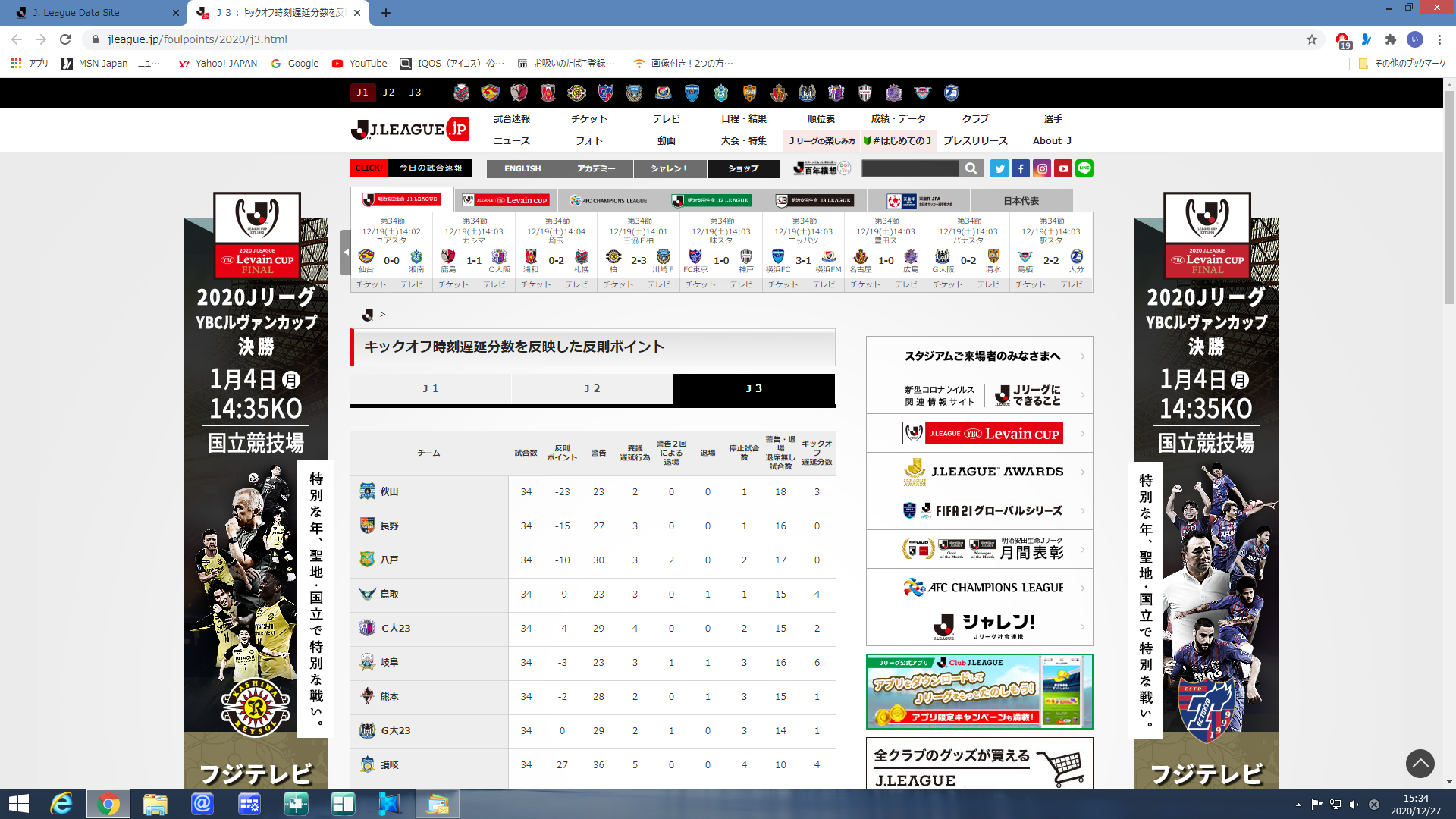Screen dimensions: 1456x819
Task: Bookmark page with the star icon
Action: (1311, 39)
